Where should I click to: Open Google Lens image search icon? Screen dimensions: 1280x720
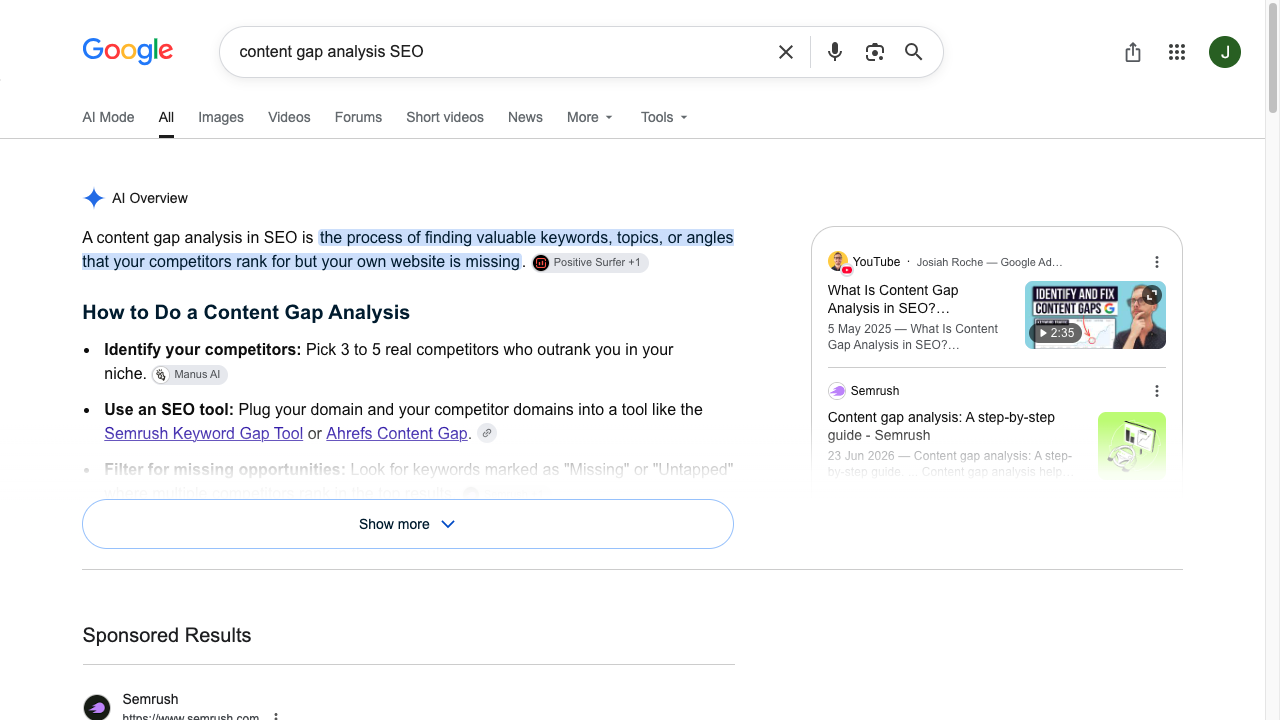875,52
